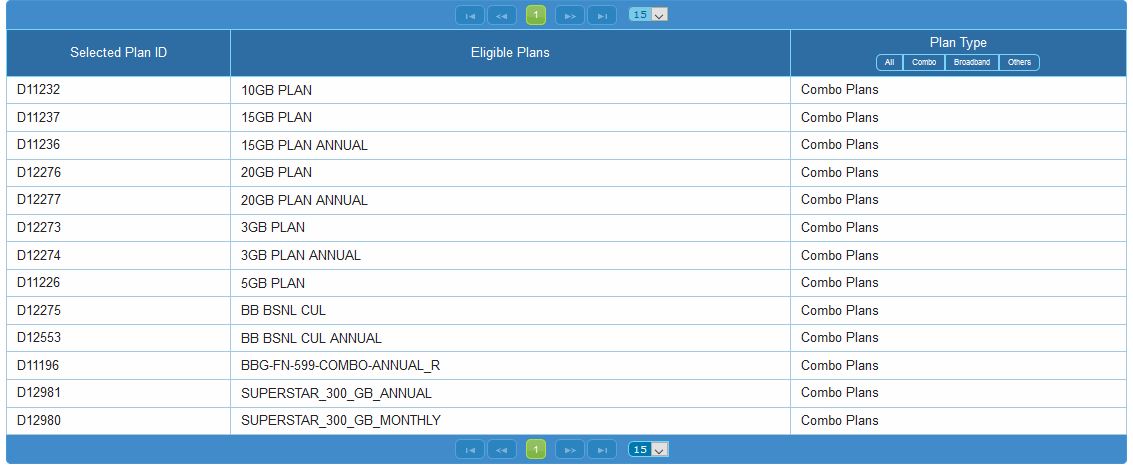
Task: Click next page icon in top paginator
Action: tap(569, 15)
